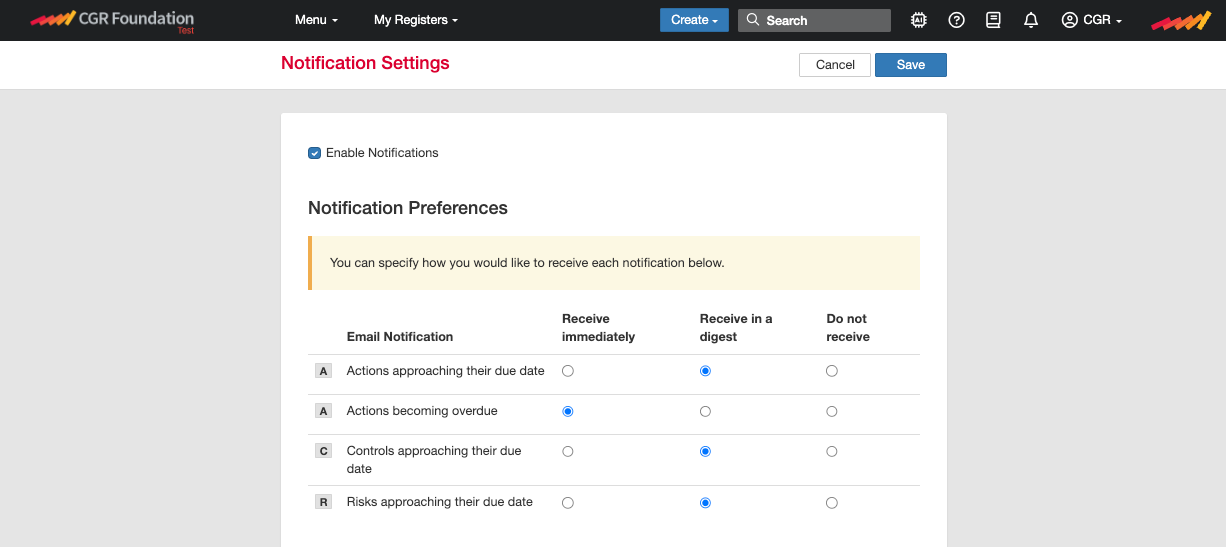This screenshot has width=1226, height=547.
Task: Click the Save button
Action: coord(910,65)
